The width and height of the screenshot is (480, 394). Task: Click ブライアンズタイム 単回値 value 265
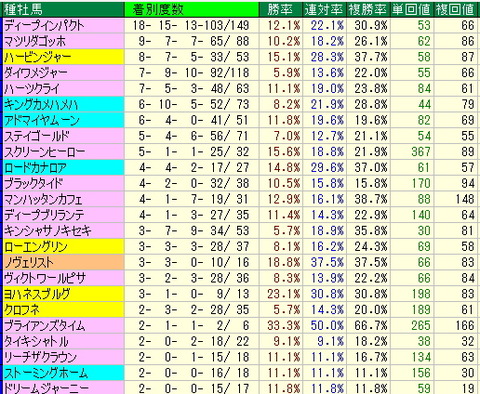click(421, 326)
